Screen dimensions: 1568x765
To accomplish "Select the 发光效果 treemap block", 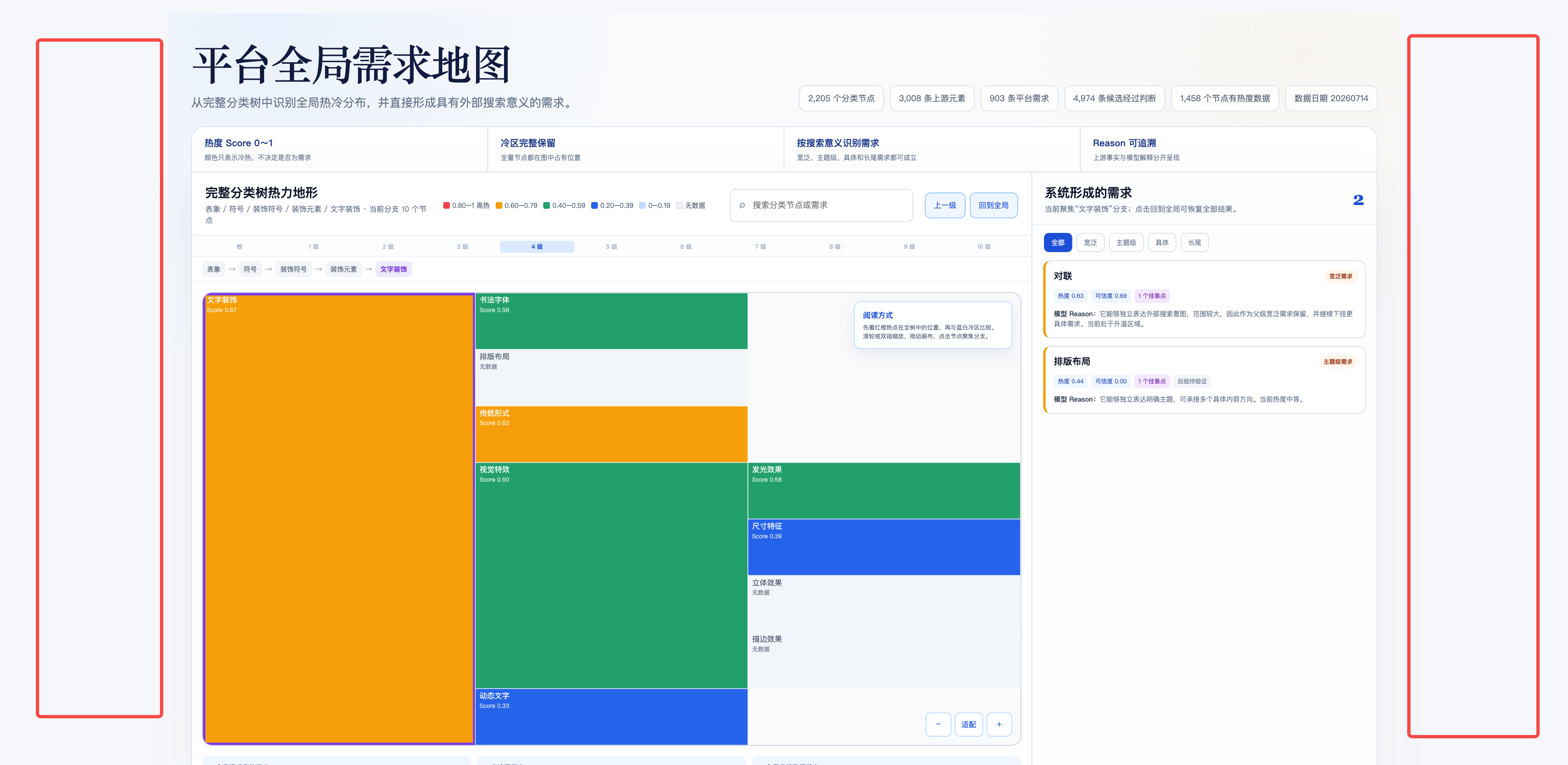I will (x=884, y=490).
